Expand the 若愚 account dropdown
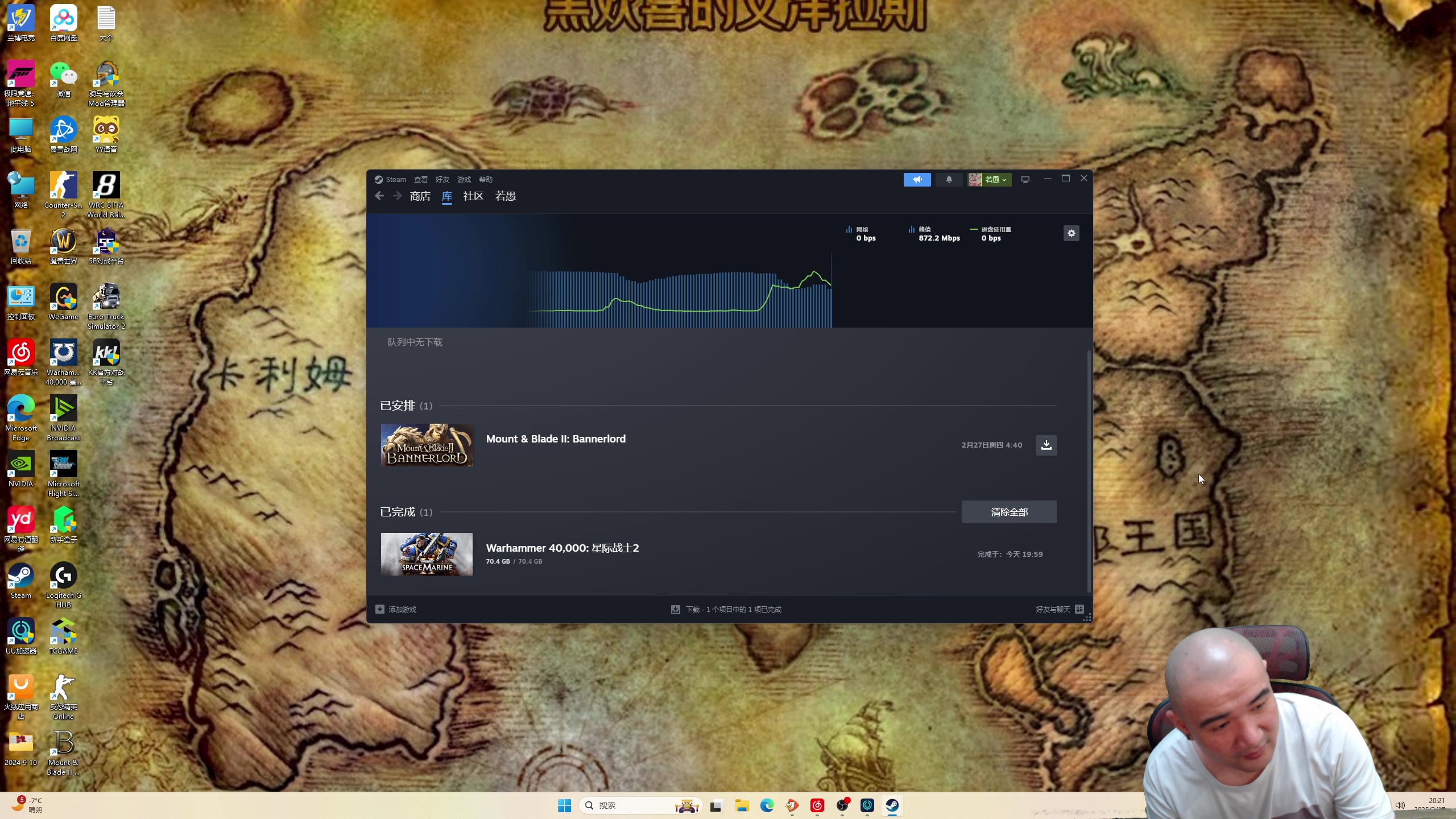This screenshot has height=819, width=1456. point(990,180)
